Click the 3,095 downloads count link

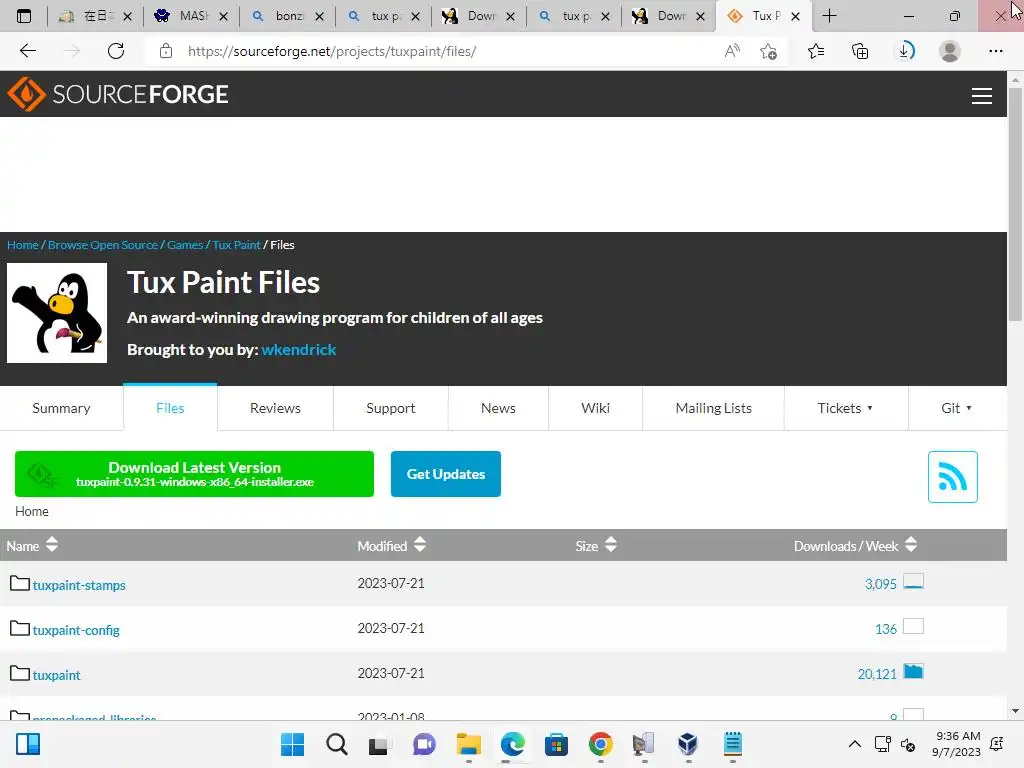pos(880,584)
